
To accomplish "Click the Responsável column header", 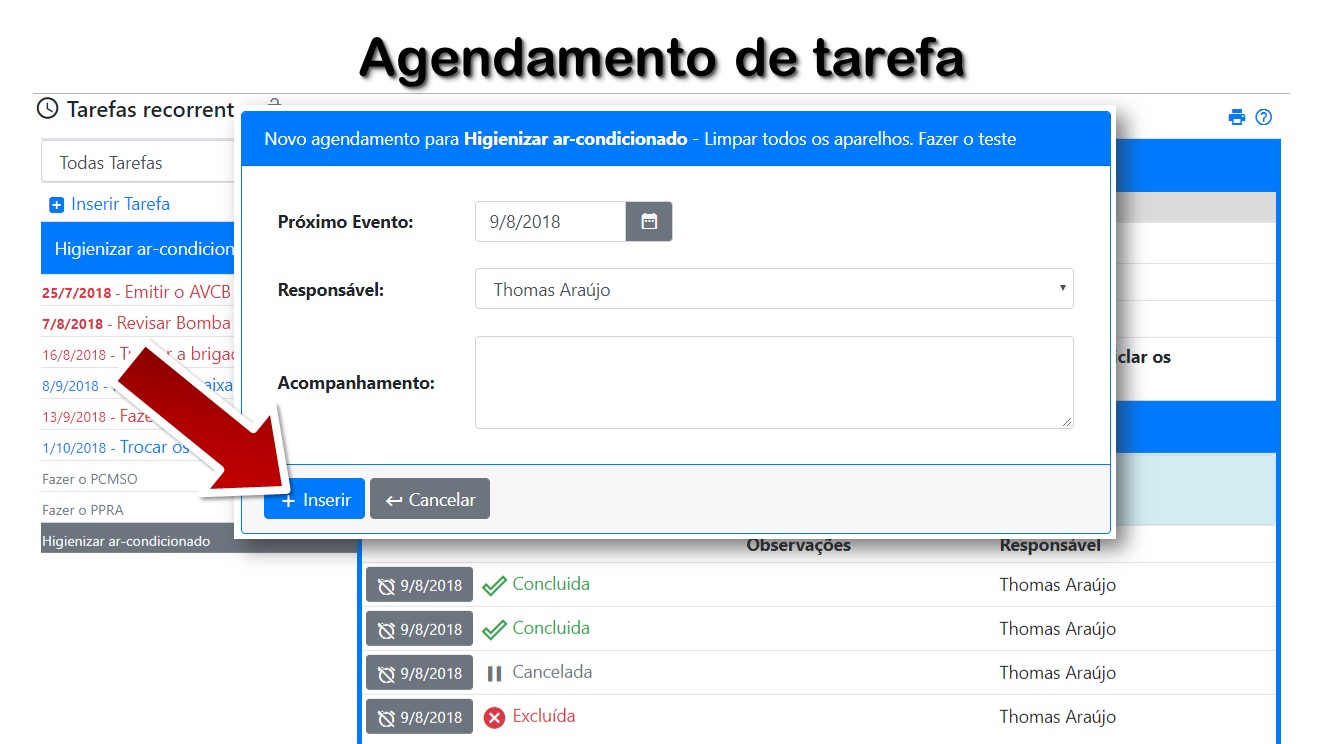I will pyautogui.click(x=1050, y=546).
